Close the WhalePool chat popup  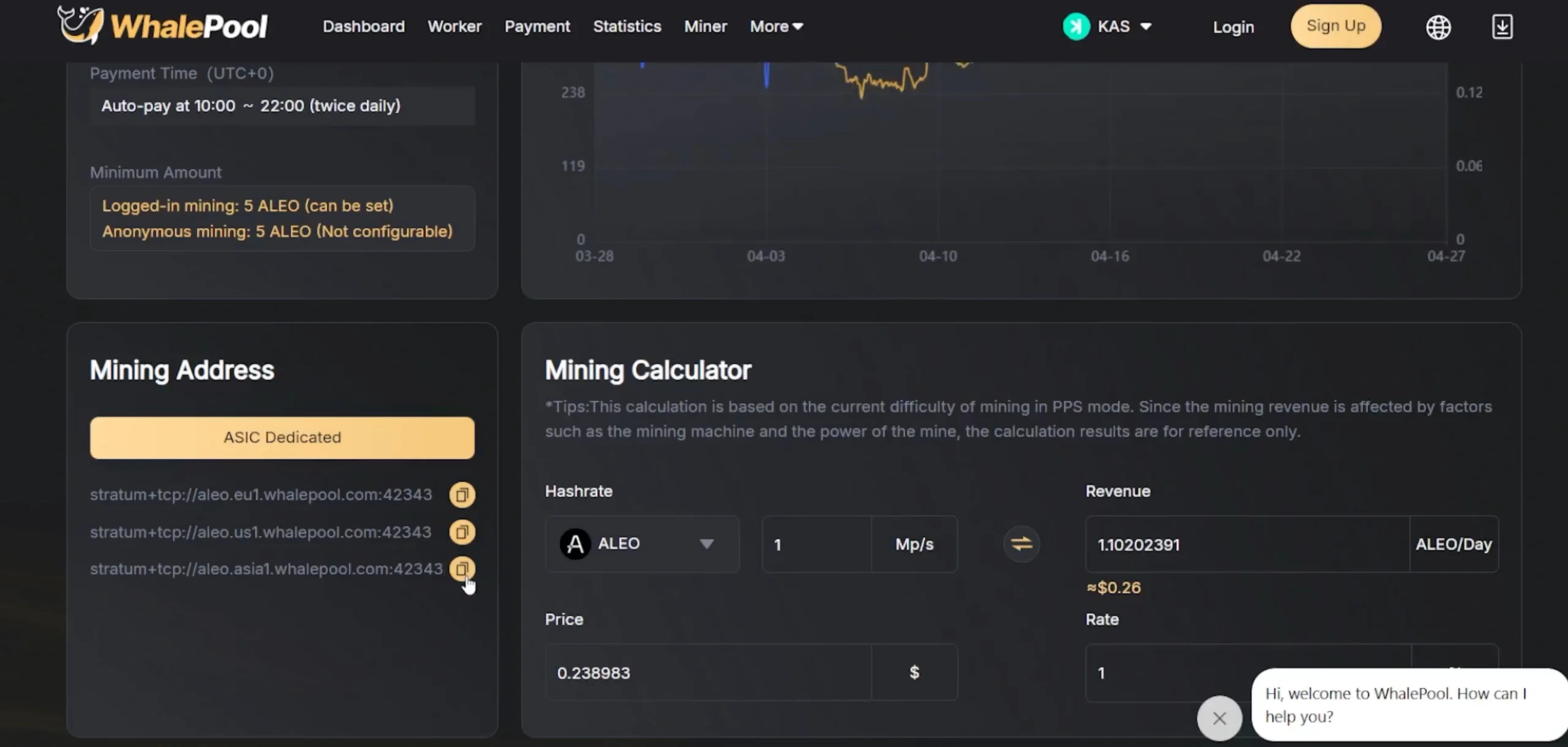pyautogui.click(x=1219, y=718)
